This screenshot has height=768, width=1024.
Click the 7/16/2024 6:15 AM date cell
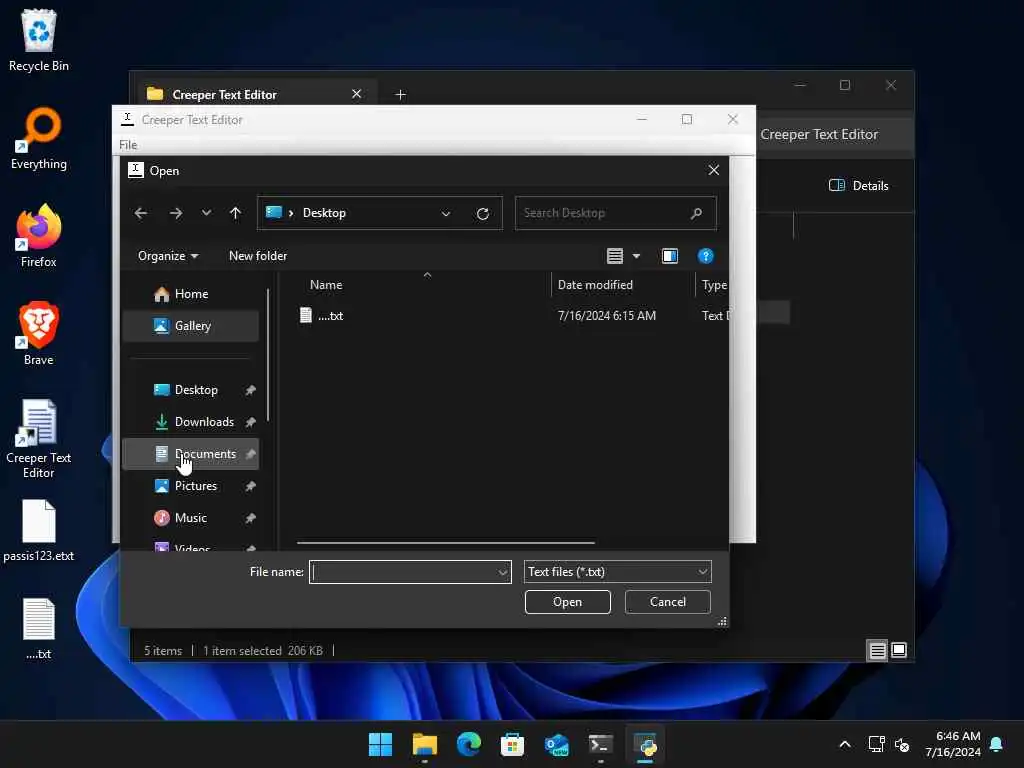607,316
